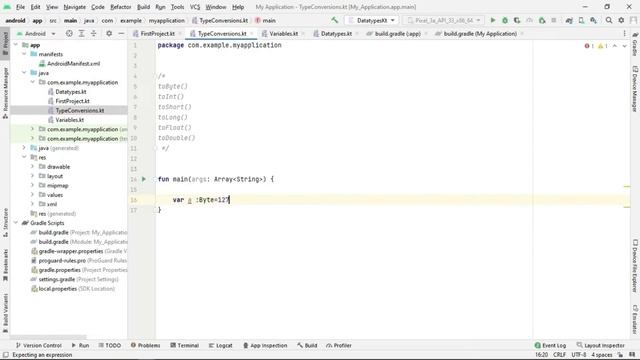640x360 pixels.
Task: Click the error indicator in editor corner
Action: (589, 46)
